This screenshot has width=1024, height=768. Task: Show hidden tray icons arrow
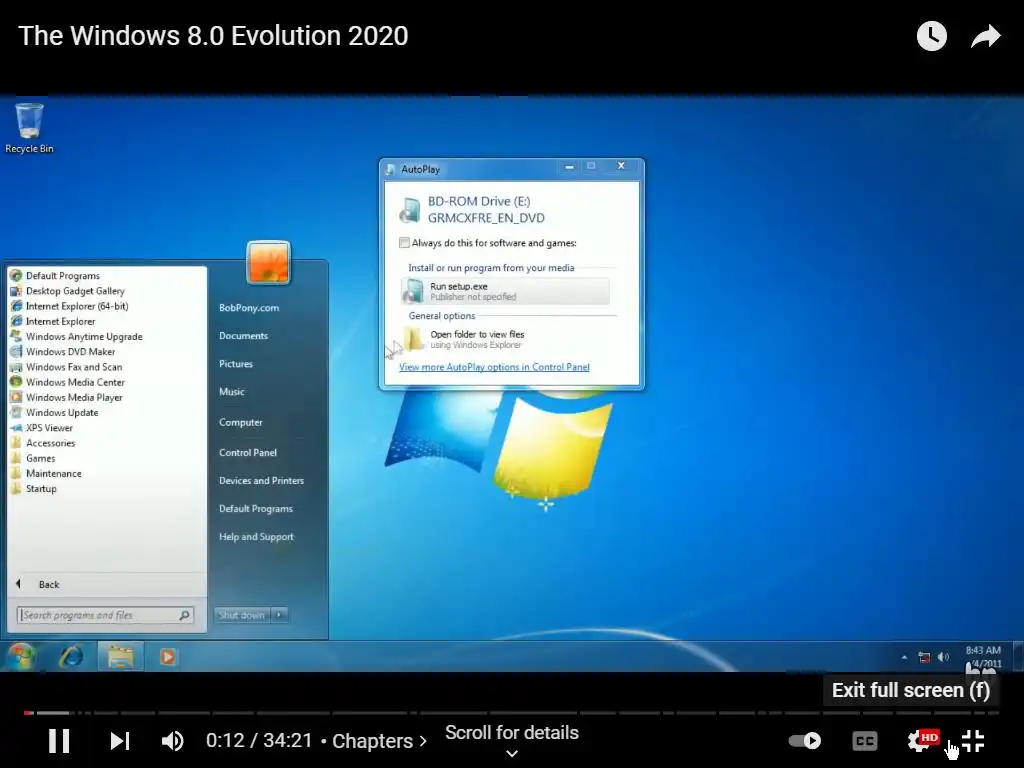click(904, 657)
